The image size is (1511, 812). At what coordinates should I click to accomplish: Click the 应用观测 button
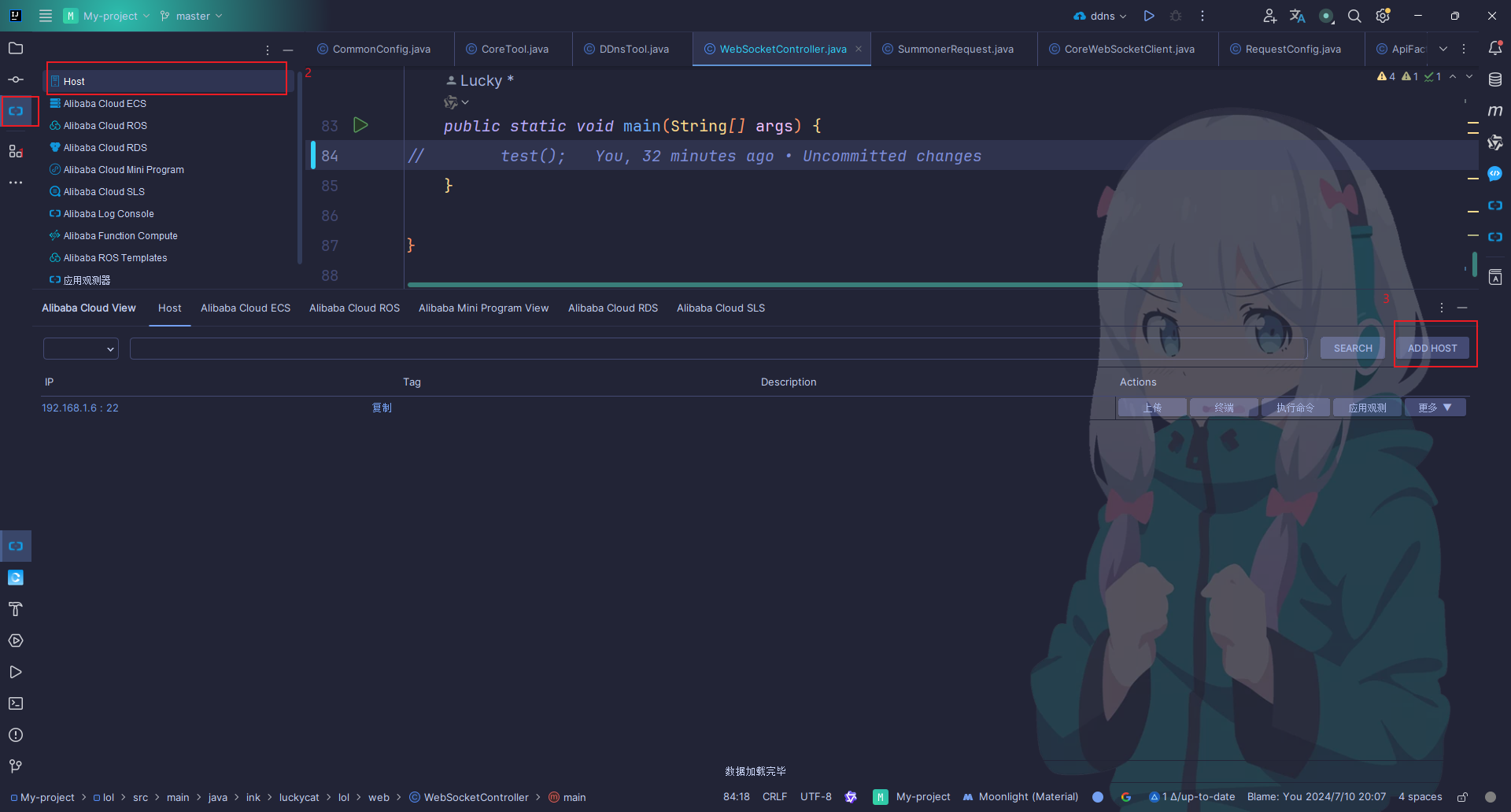click(1367, 408)
